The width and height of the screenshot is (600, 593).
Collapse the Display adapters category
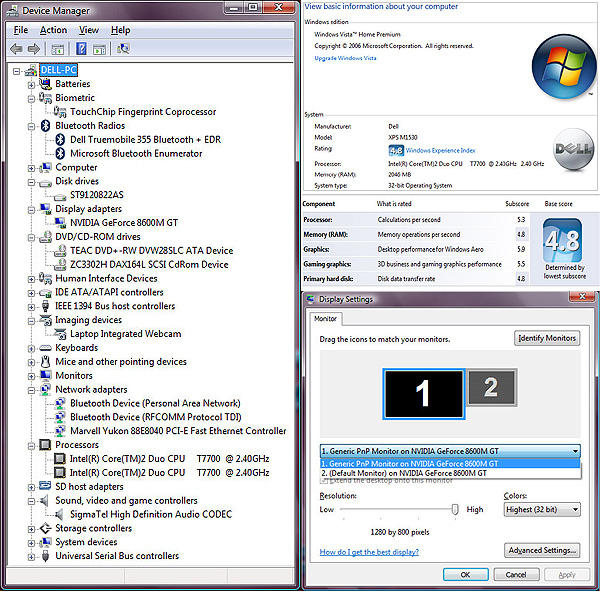pyautogui.click(x=31, y=210)
